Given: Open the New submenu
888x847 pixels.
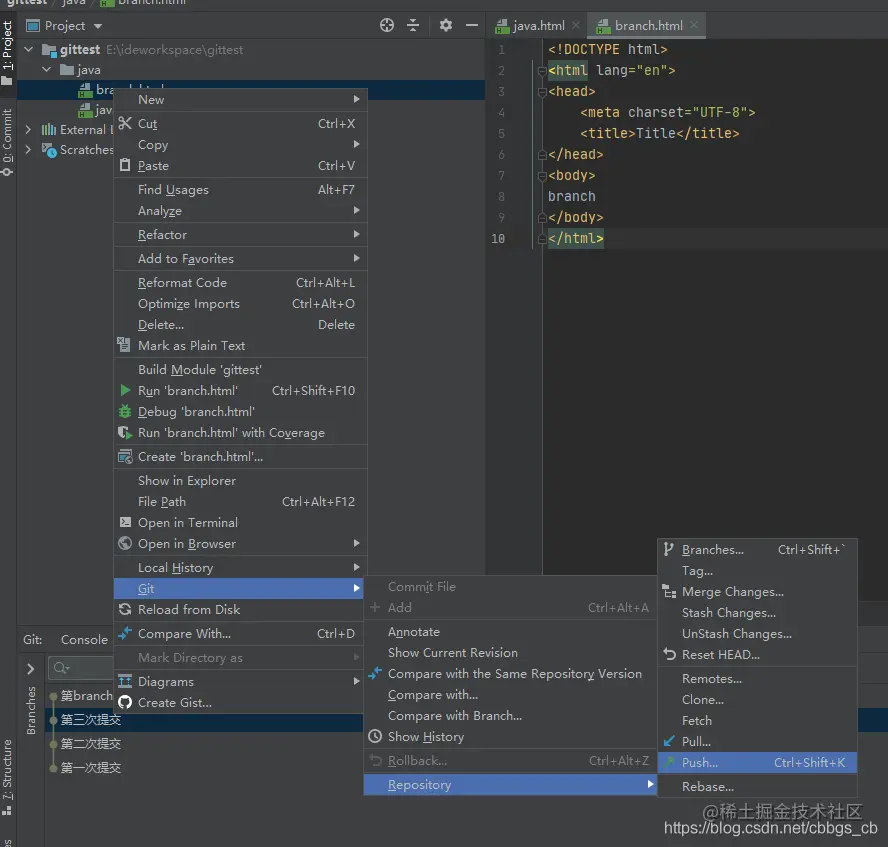Looking at the screenshot, I should [241, 100].
